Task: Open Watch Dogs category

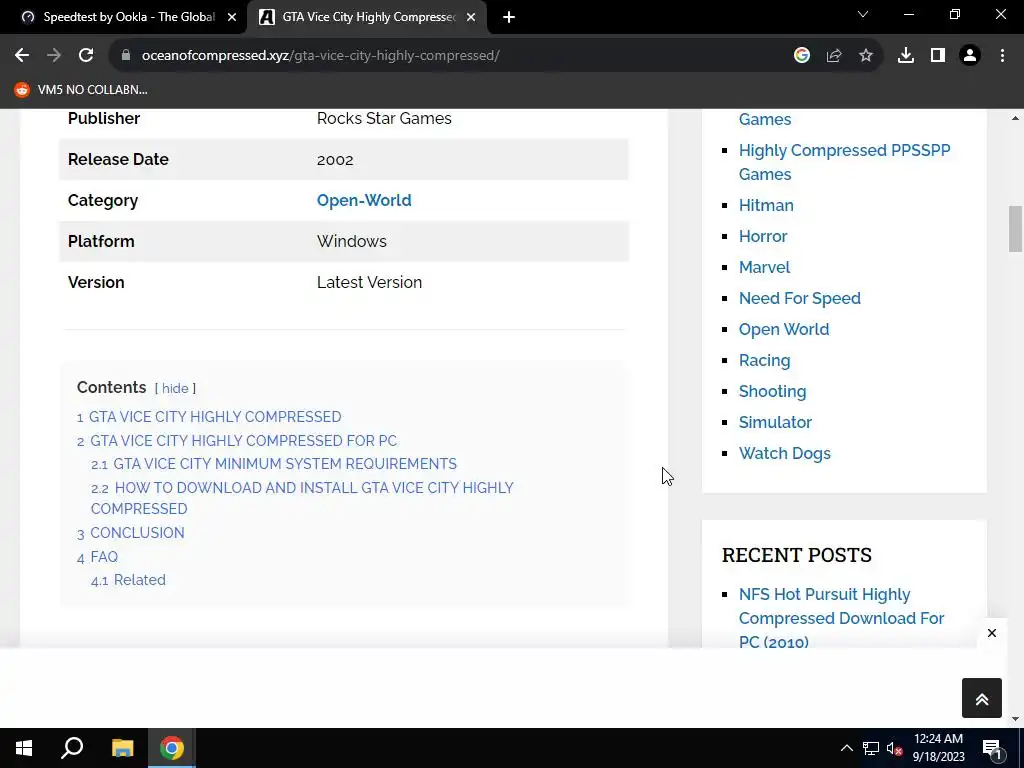Action: (784, 454)
